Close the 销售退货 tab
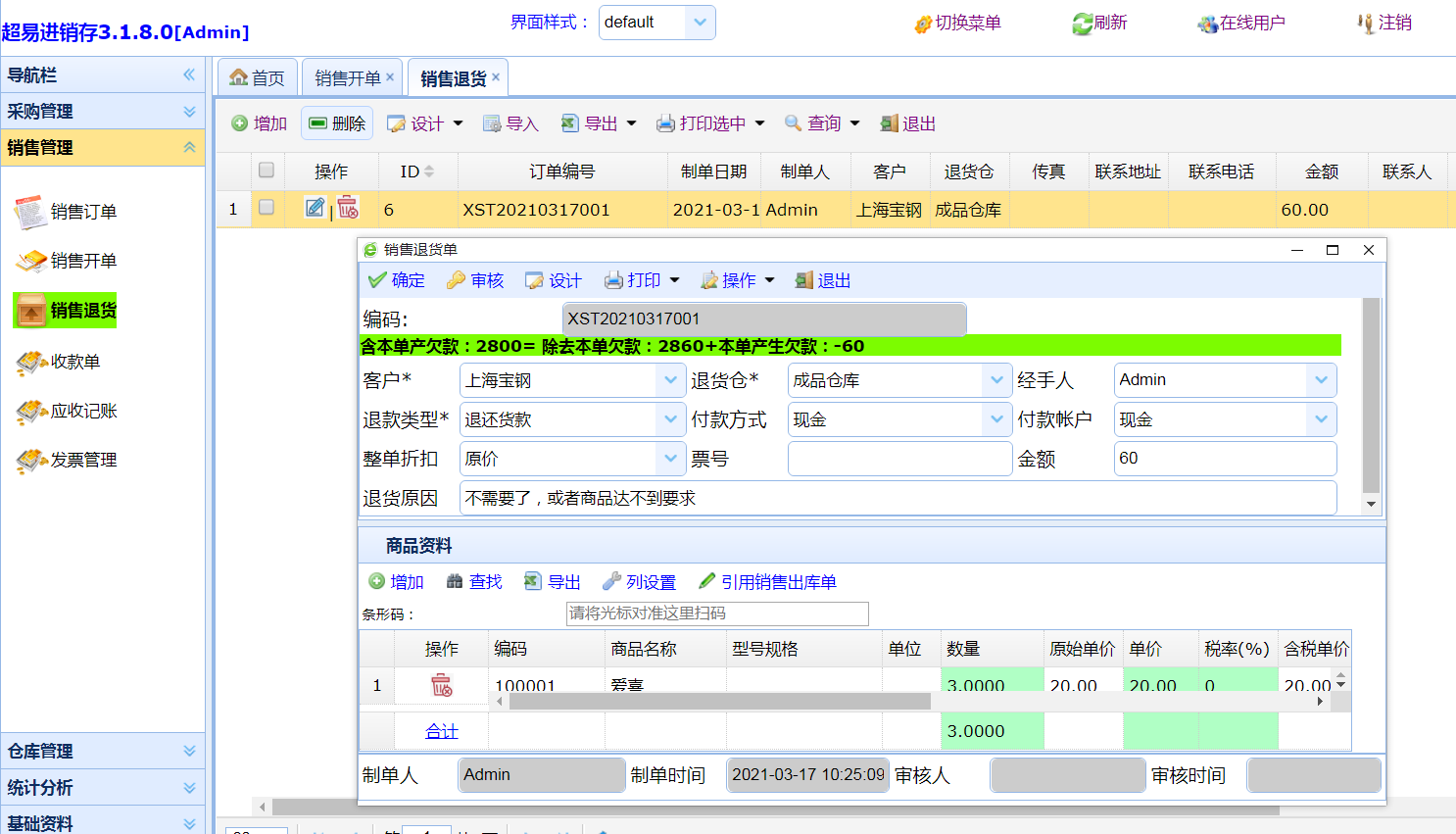Viewport: 1456px width, 834px height. click(496, 76)
